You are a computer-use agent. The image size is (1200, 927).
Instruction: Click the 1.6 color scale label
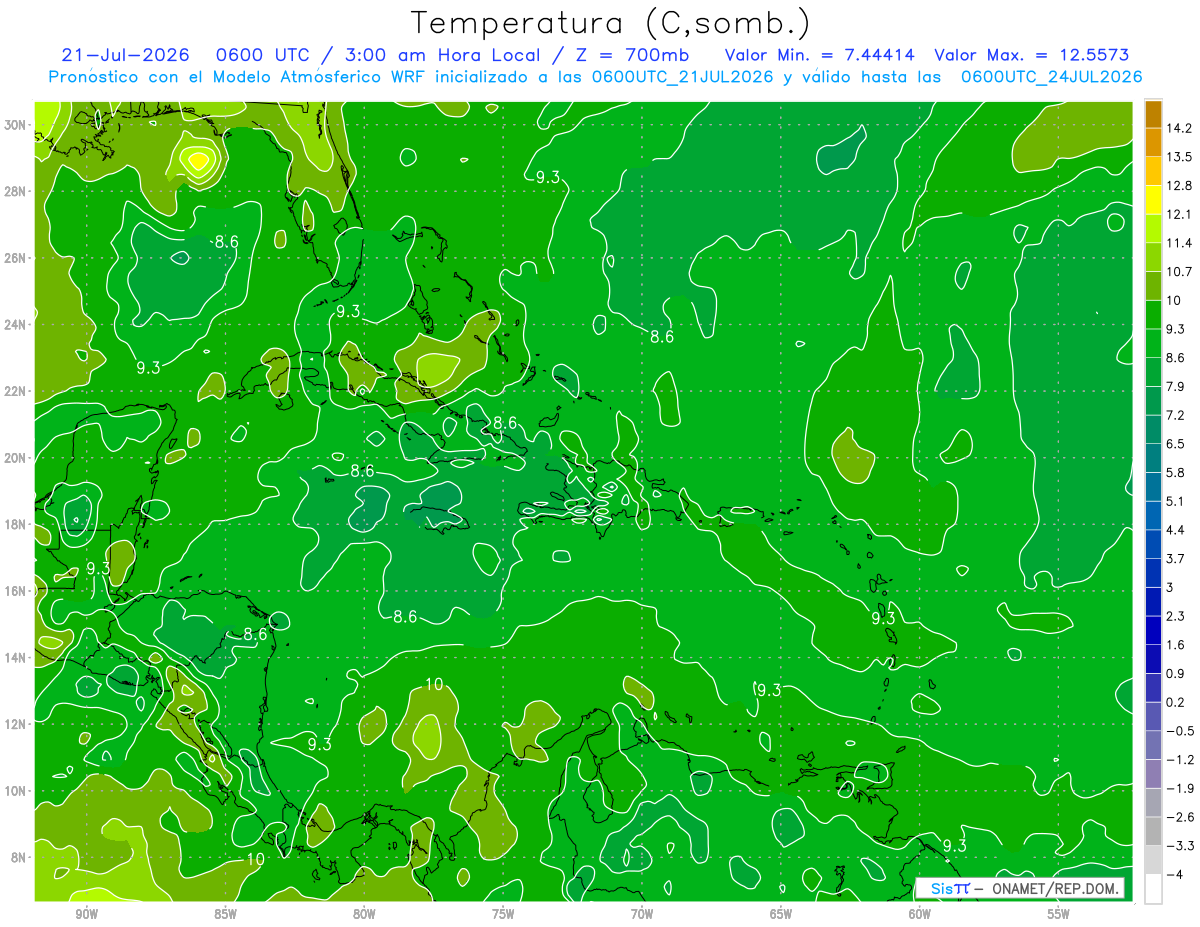pyautogui.click(x=1176, y=645)
